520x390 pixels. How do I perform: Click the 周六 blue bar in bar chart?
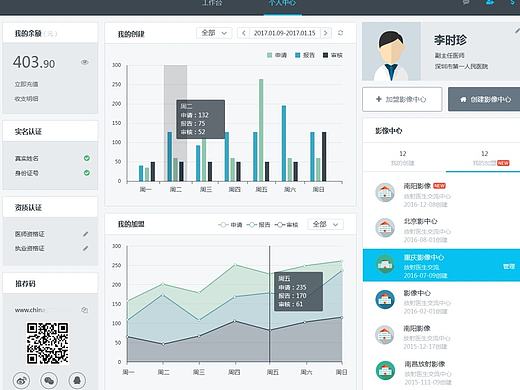coord(284,143)
